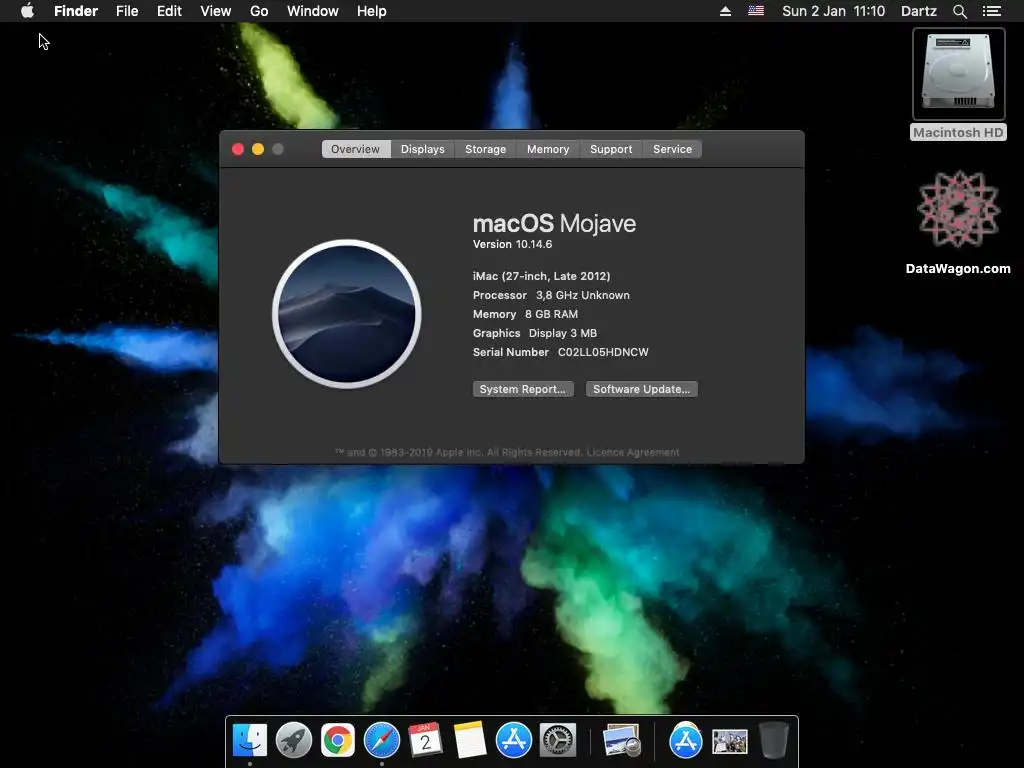
Task: Open the Window menu
Action: [x=313, y=11]
